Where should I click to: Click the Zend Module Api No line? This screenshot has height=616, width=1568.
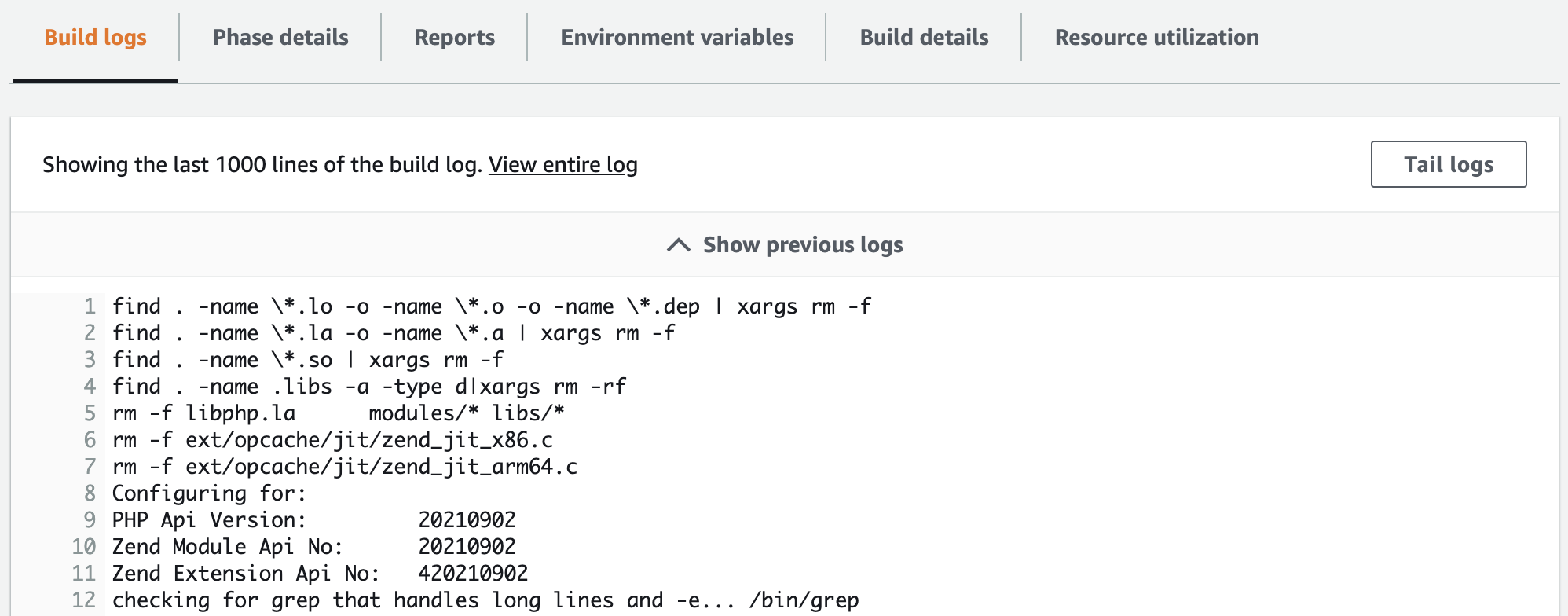313,547
